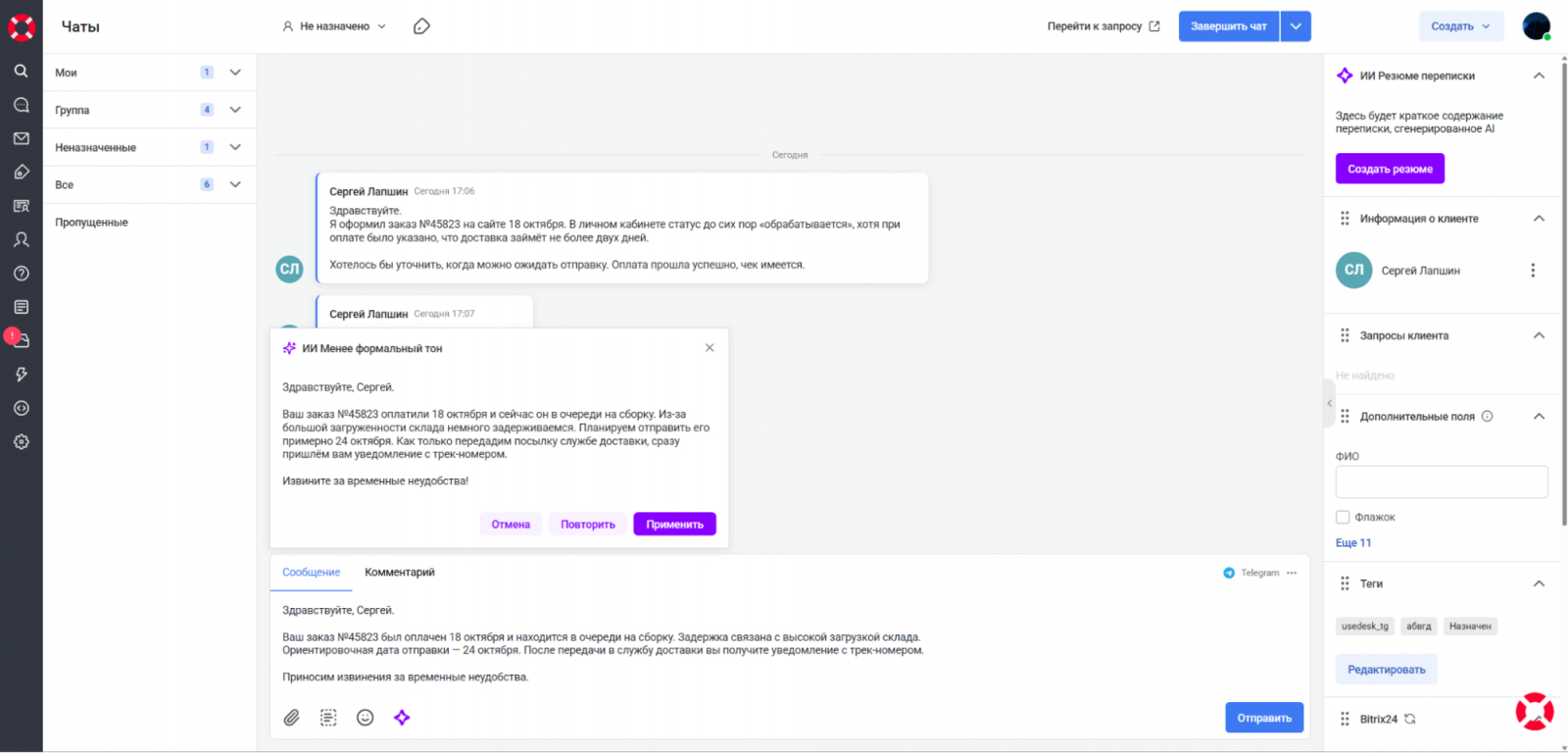Image resolution: width=1568 pixels, height=753 pixels.
Task: Open the reply templates icon in the composer
Action: pyautogui.click(x=328, y=718)
